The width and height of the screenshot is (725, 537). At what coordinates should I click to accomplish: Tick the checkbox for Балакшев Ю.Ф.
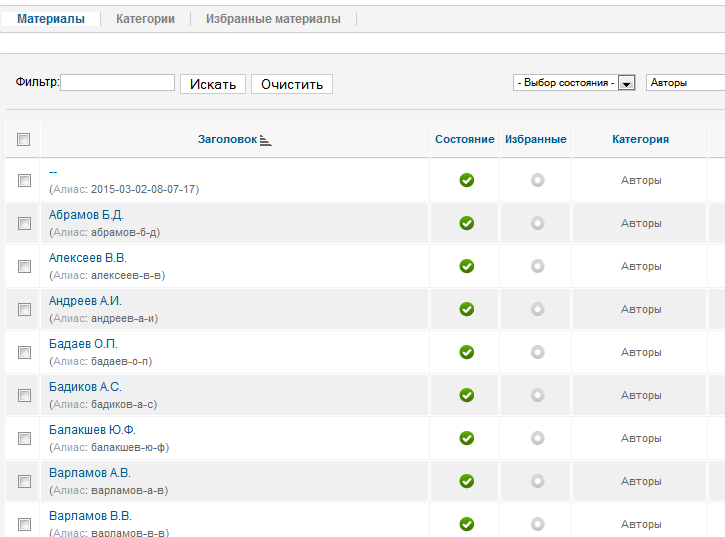pos(25,438)
